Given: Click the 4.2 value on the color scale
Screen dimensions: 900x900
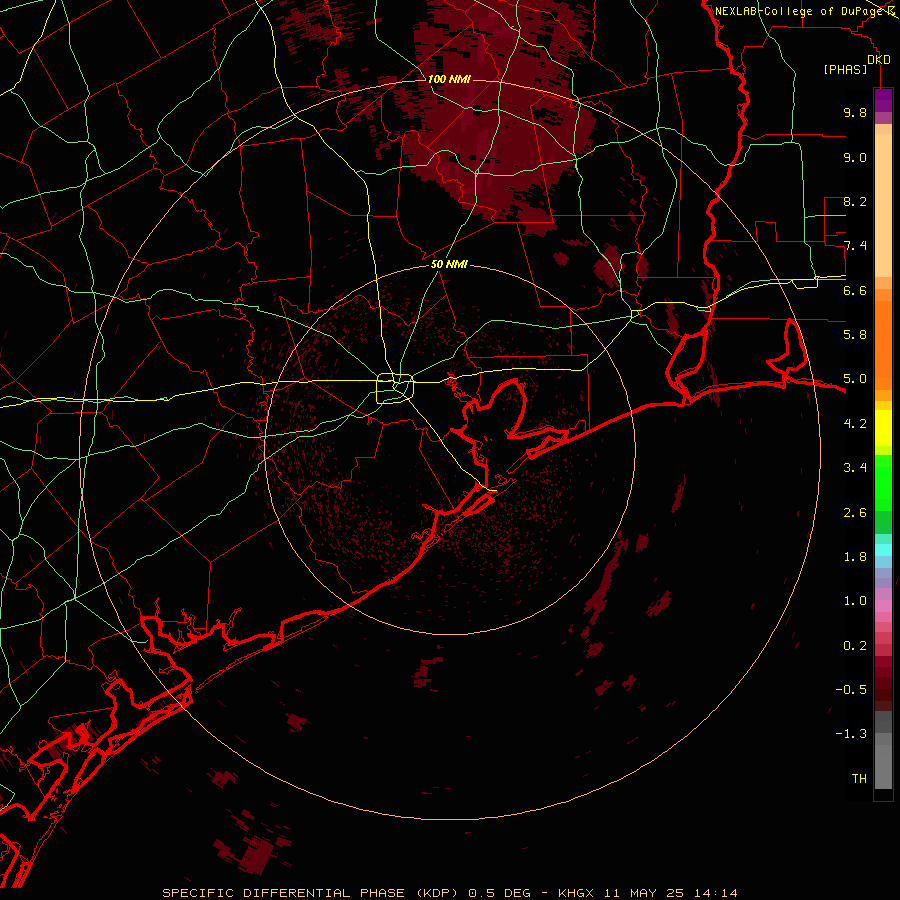Looking at the screenshot, I should [855, 424].
